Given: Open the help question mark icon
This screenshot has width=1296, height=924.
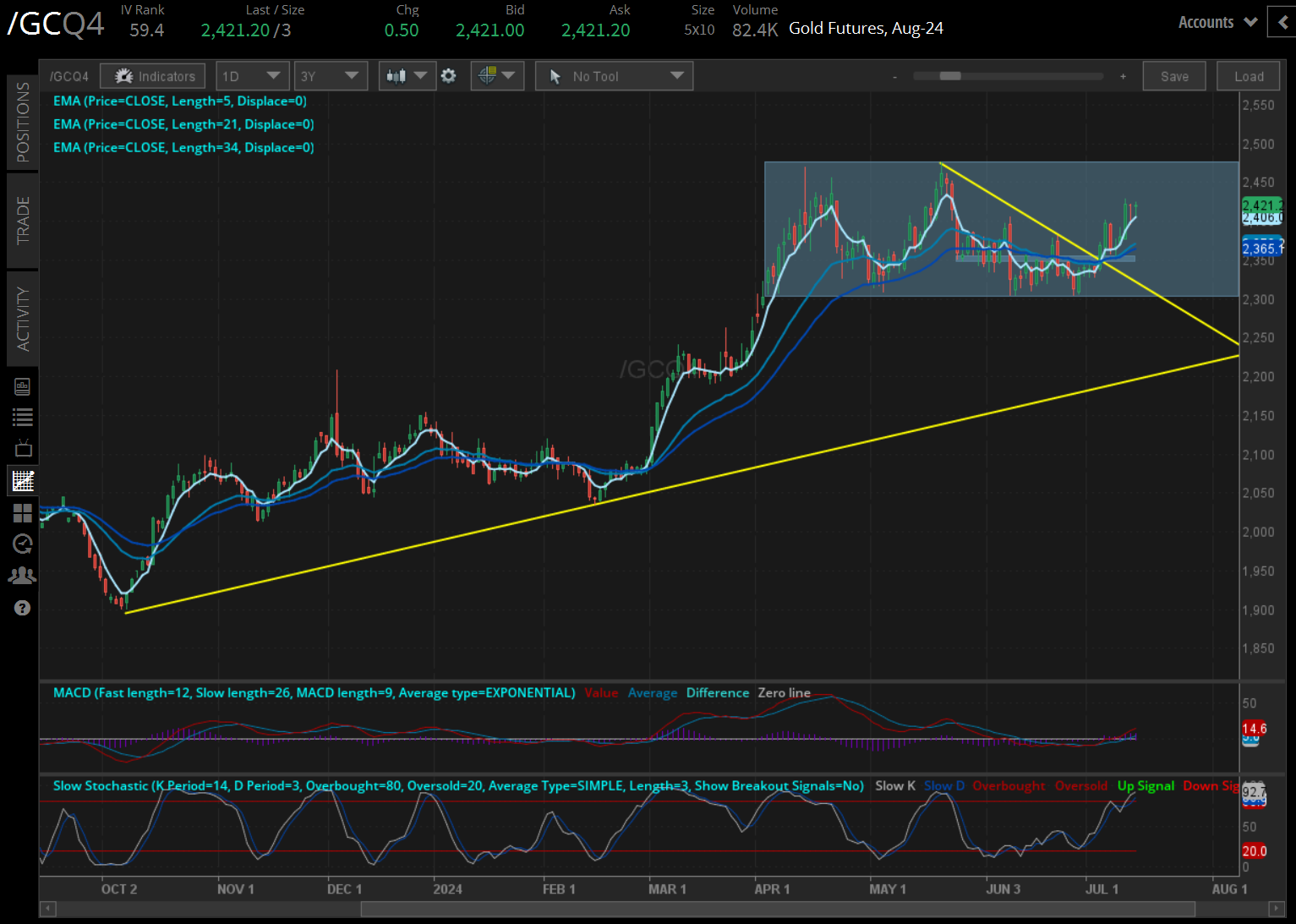Looking at the screenshot, I should pos(22,608).
